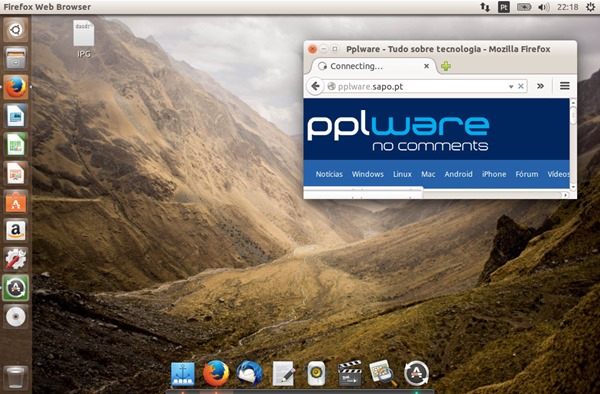Screen dimensions: 600x394
Task: Open System Settings in launcher
Action: (16, 259)
